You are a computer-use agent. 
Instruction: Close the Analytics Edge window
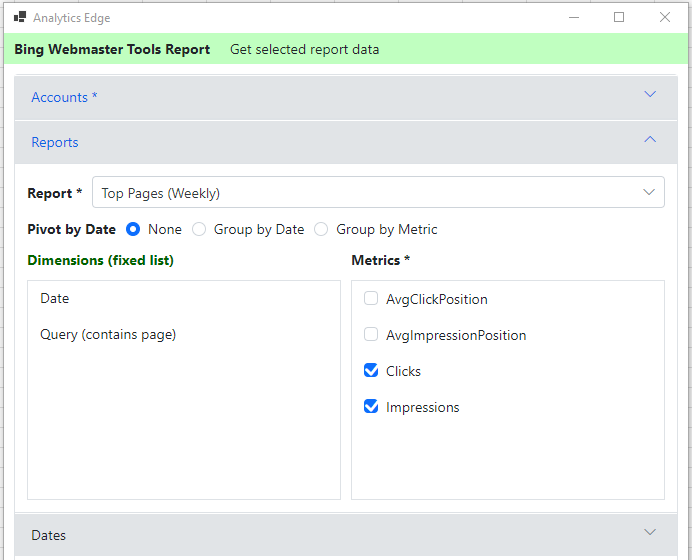click(x=665, y=17)
